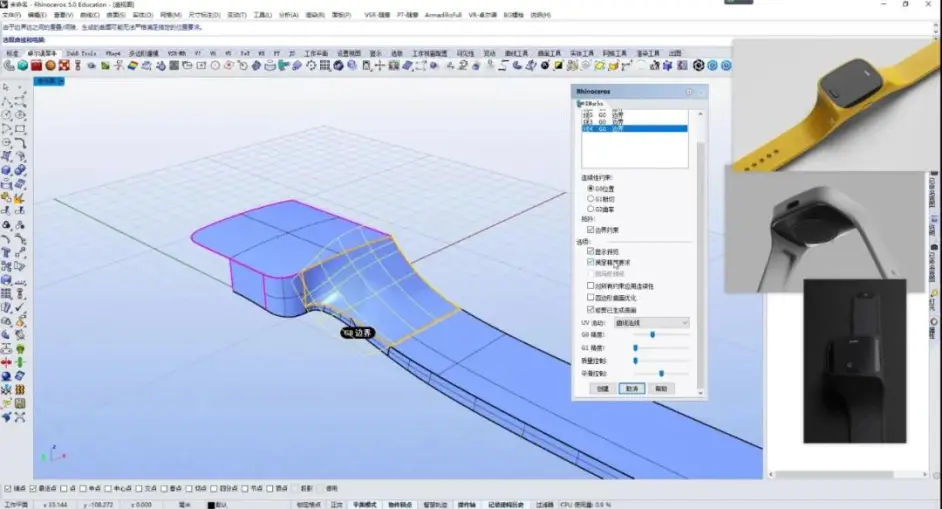Screen dimensions: 942x509
Task: Open the UV 流动 dropdown in the dialog
Action: point(652,323)
